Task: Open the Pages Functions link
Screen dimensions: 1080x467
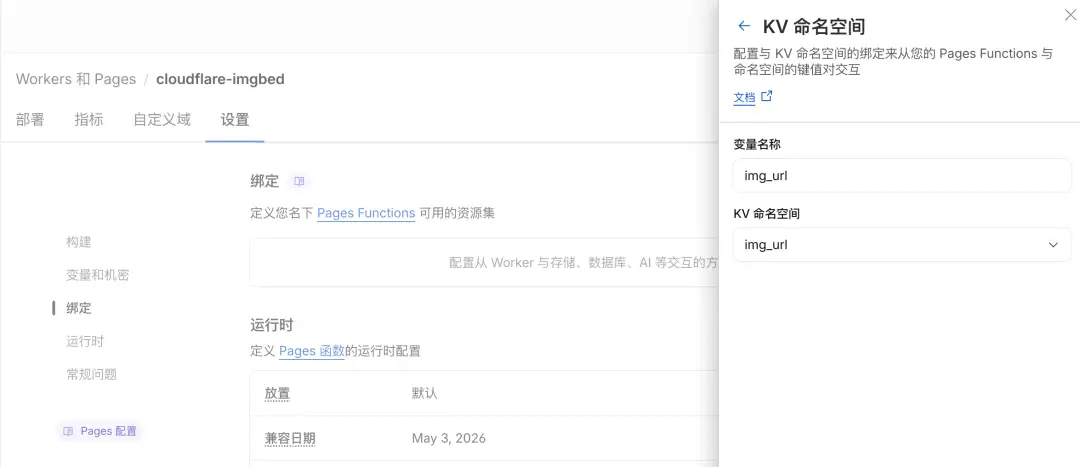Action: [x=366, y=214]
